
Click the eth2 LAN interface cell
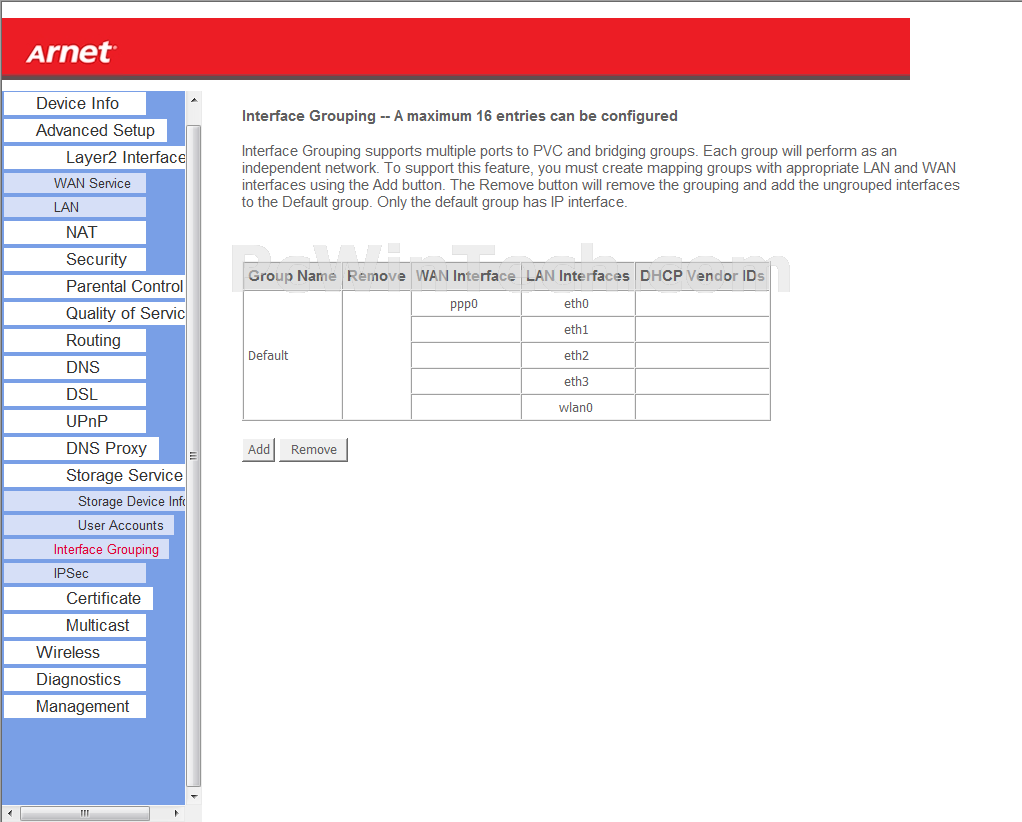(x=577, y=356)
